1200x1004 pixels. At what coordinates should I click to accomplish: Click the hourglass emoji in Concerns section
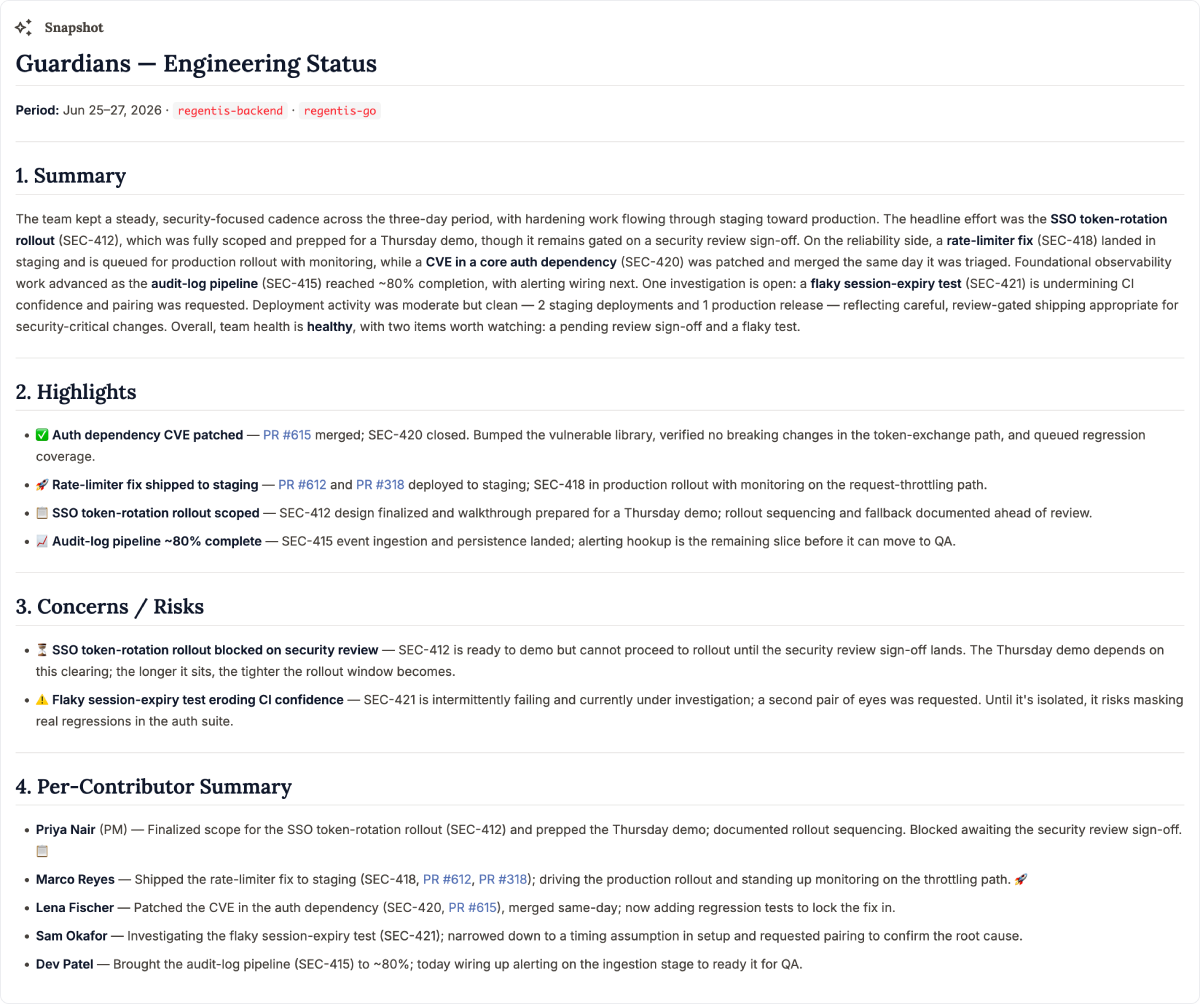[x=42, y=650]
